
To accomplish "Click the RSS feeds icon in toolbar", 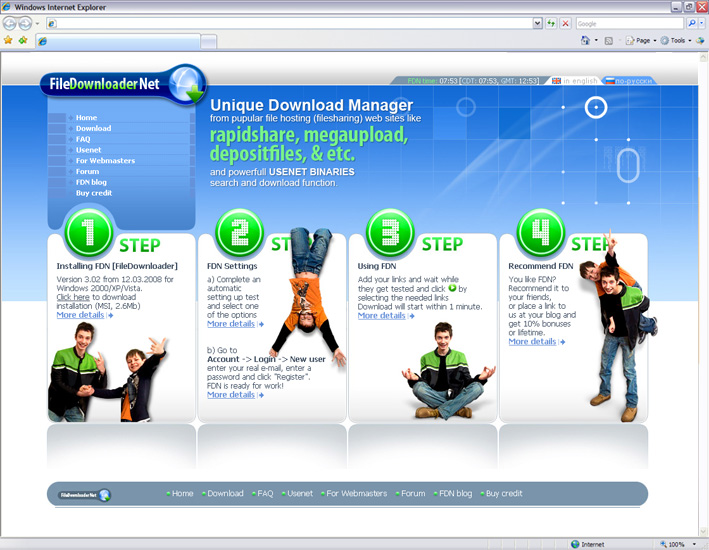I will (609, 41).
